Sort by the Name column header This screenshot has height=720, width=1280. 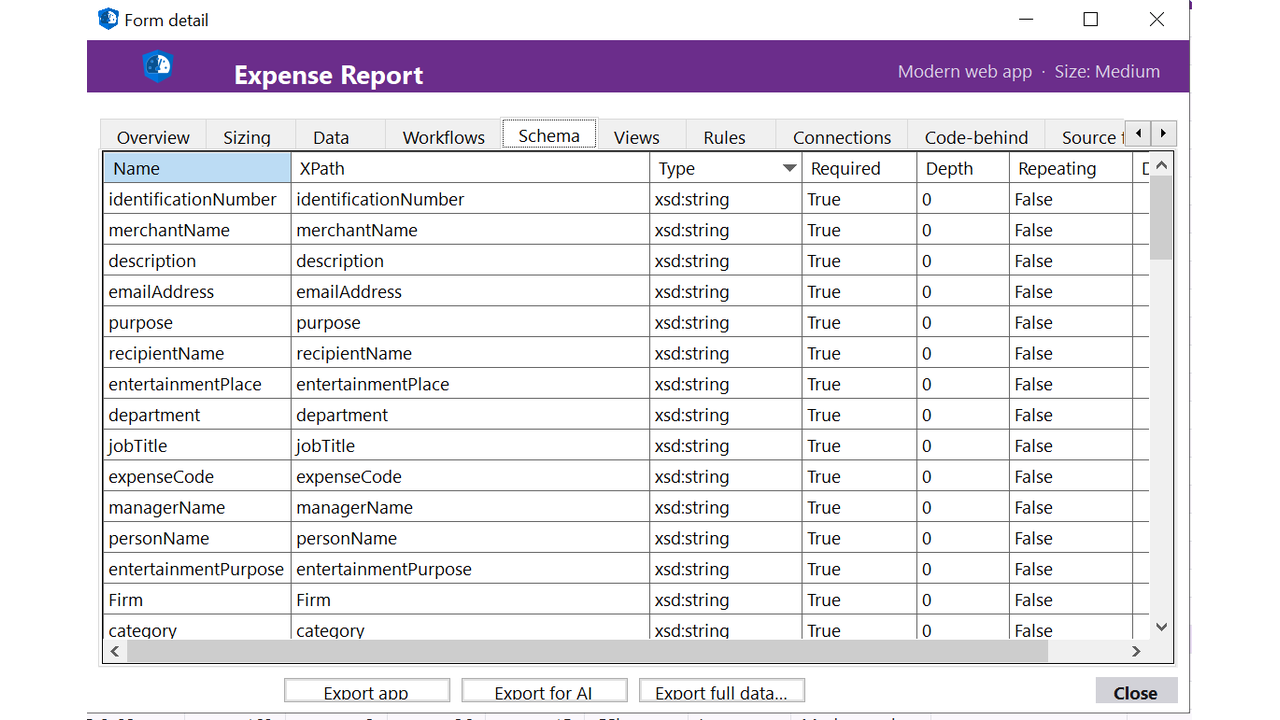click(x=197, y=168)
